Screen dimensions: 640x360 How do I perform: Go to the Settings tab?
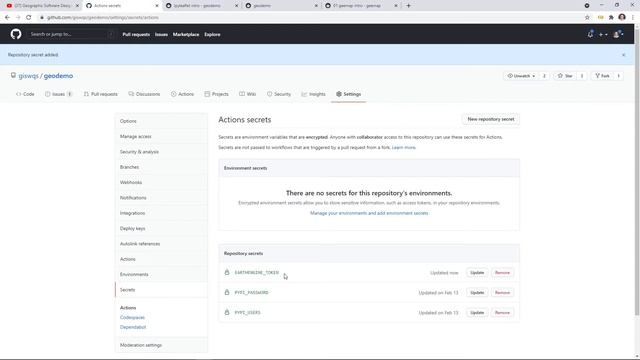[x=349, y=94]
